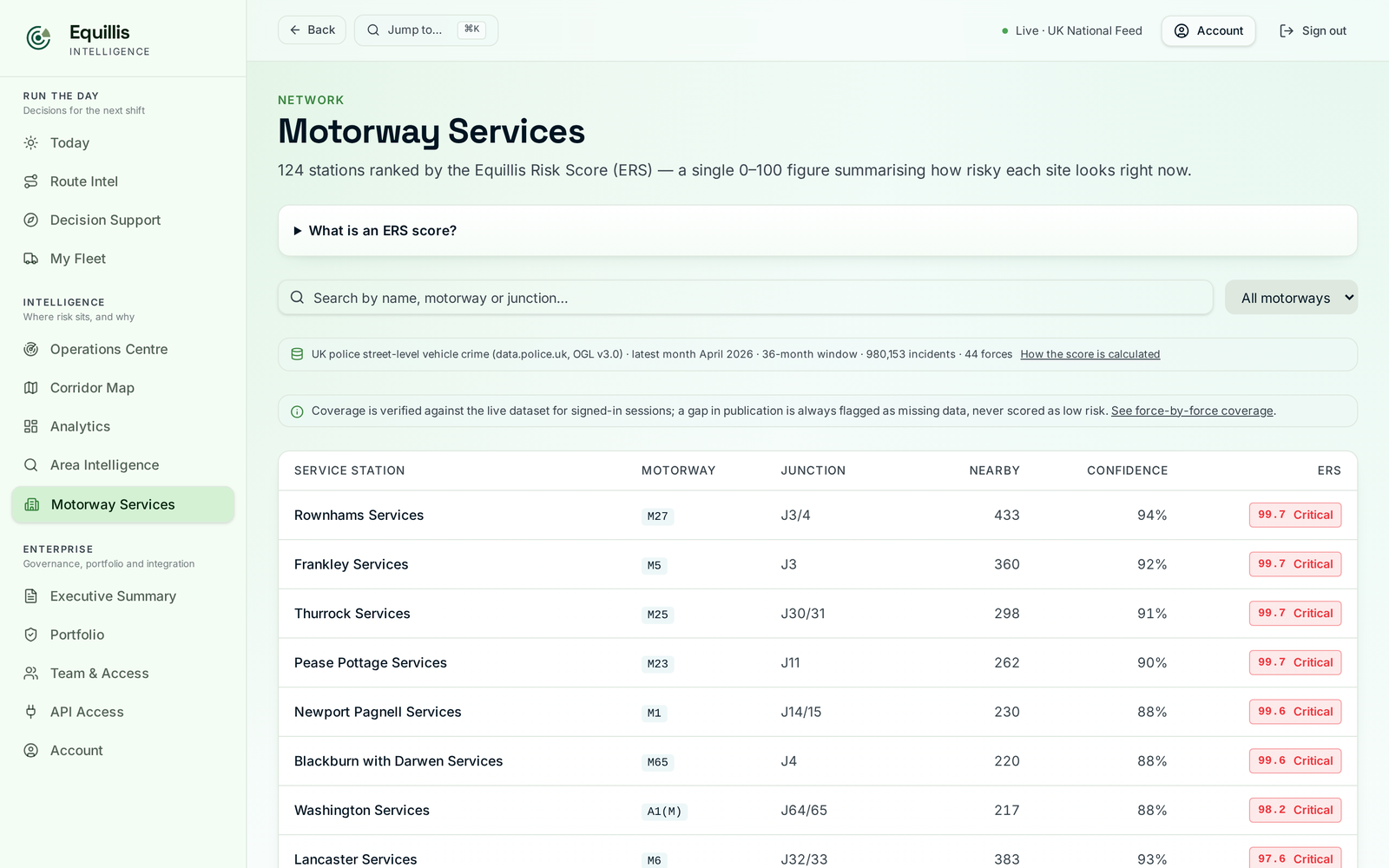The width and height of the screenshot is (1389, 868).
Task: Click the user icon in top Account button
Action: (x=1182, y=31)
